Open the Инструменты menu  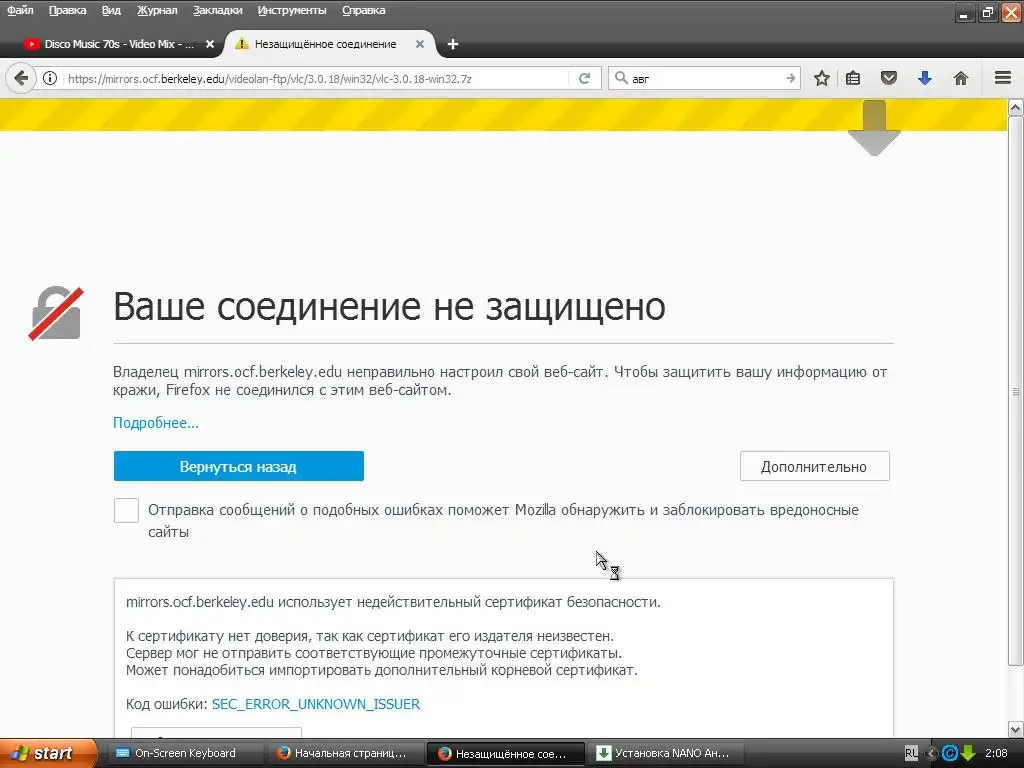292,10
